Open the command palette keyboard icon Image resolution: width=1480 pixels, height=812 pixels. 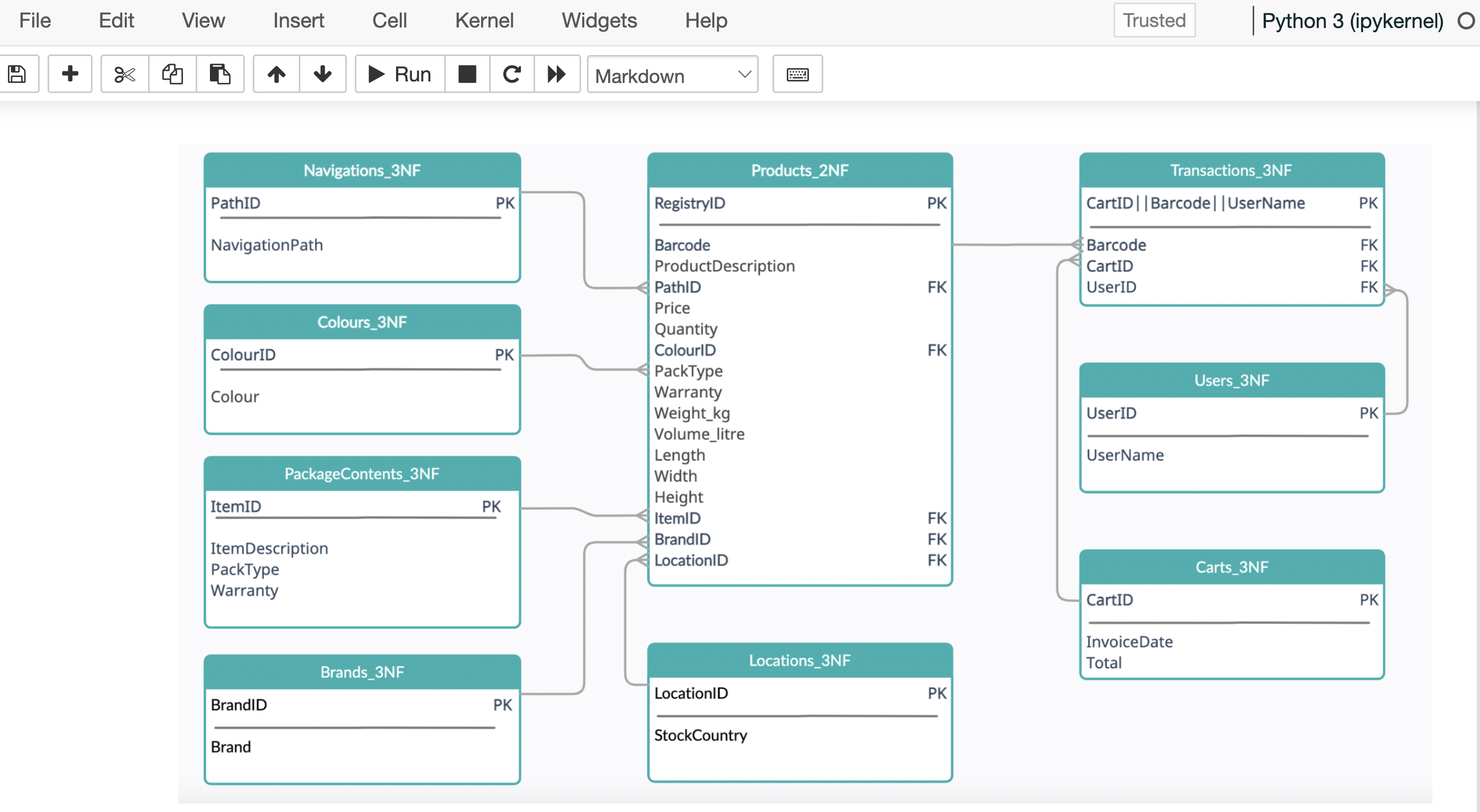pyautogui.click(x=797, y=74)
